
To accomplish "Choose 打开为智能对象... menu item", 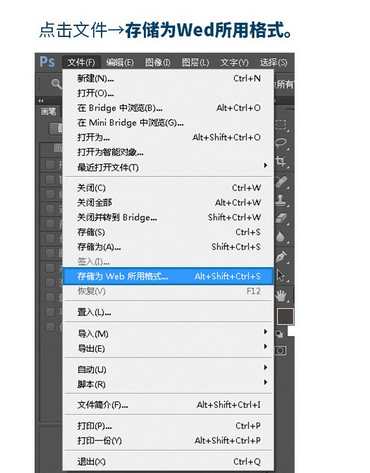I will click(x=168, y=152).
